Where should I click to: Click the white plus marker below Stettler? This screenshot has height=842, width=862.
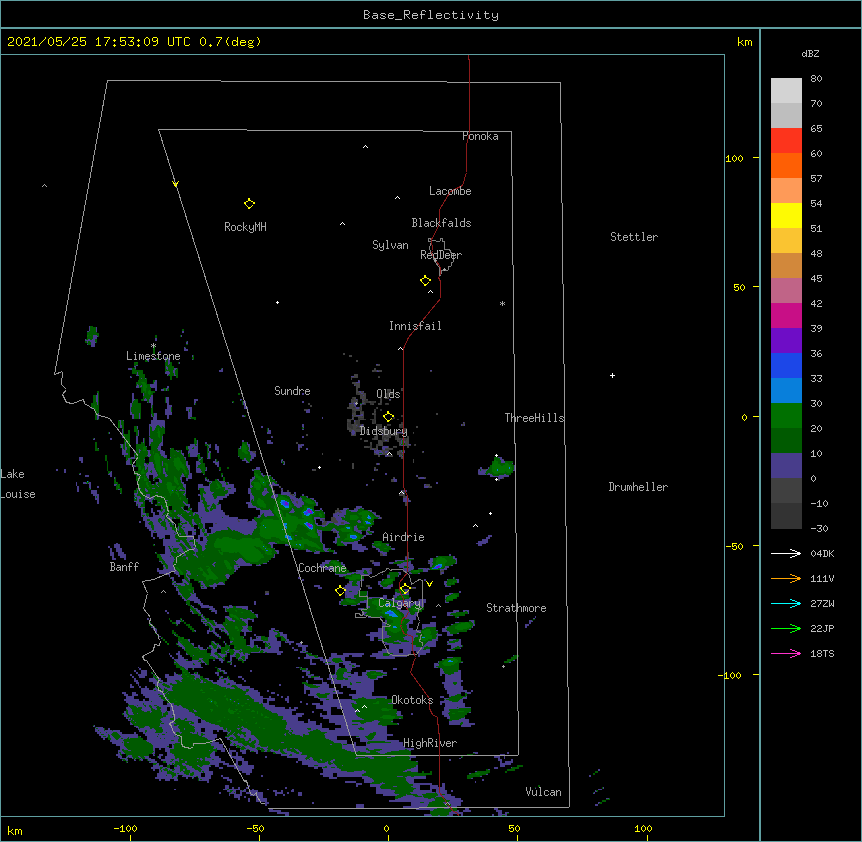612,375
